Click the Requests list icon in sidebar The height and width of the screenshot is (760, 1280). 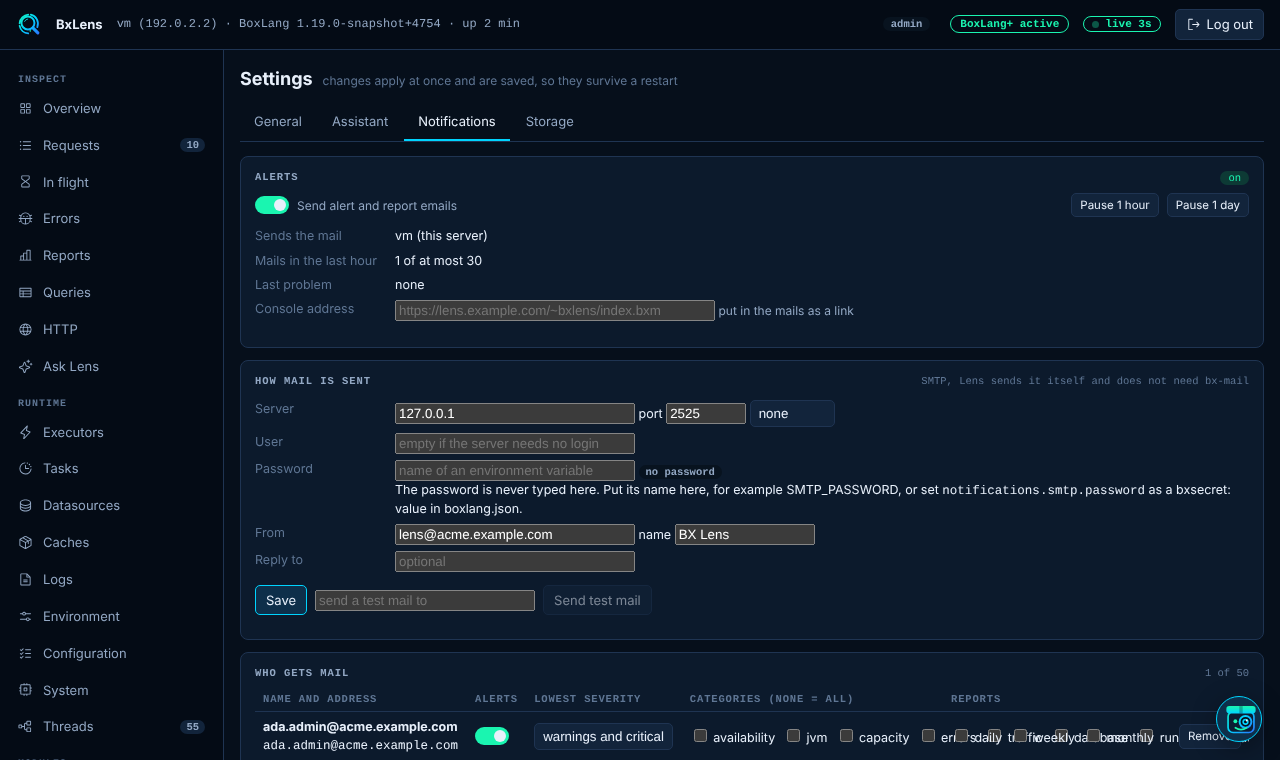pos(26,145)
